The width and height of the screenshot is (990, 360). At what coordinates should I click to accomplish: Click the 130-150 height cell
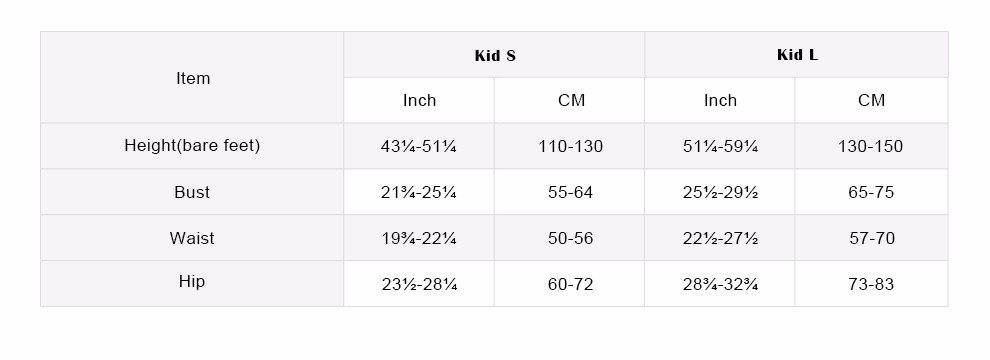coord(871,146)
